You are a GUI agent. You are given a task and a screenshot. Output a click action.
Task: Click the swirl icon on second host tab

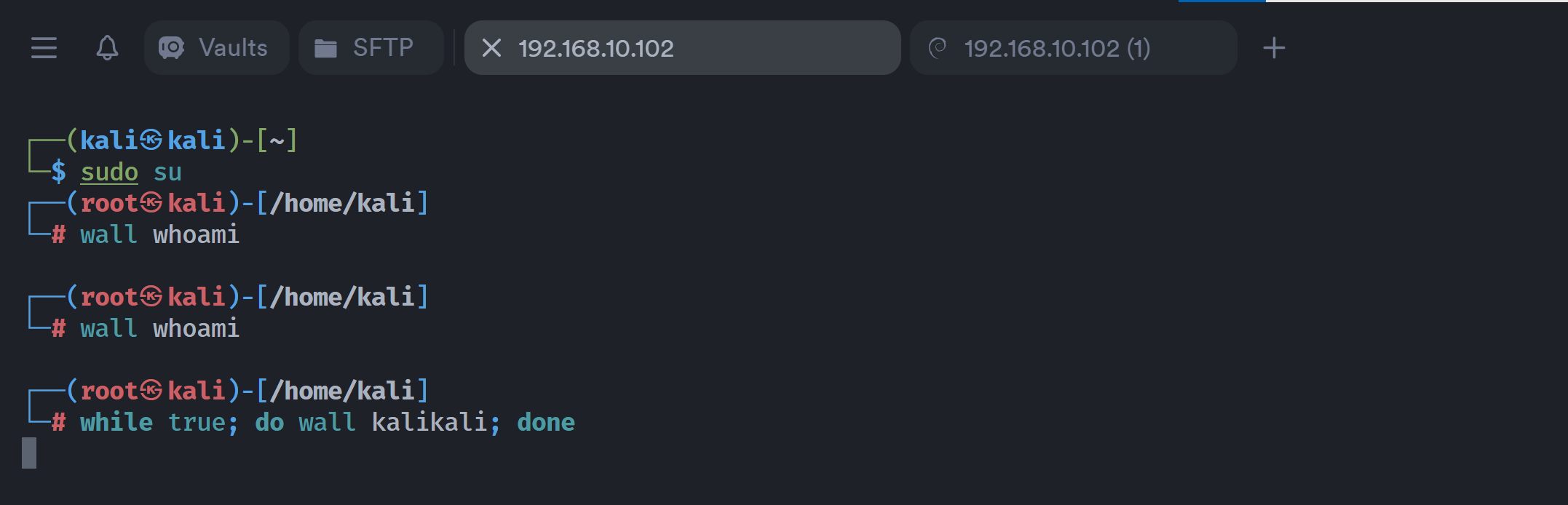(x=938, y=48)
